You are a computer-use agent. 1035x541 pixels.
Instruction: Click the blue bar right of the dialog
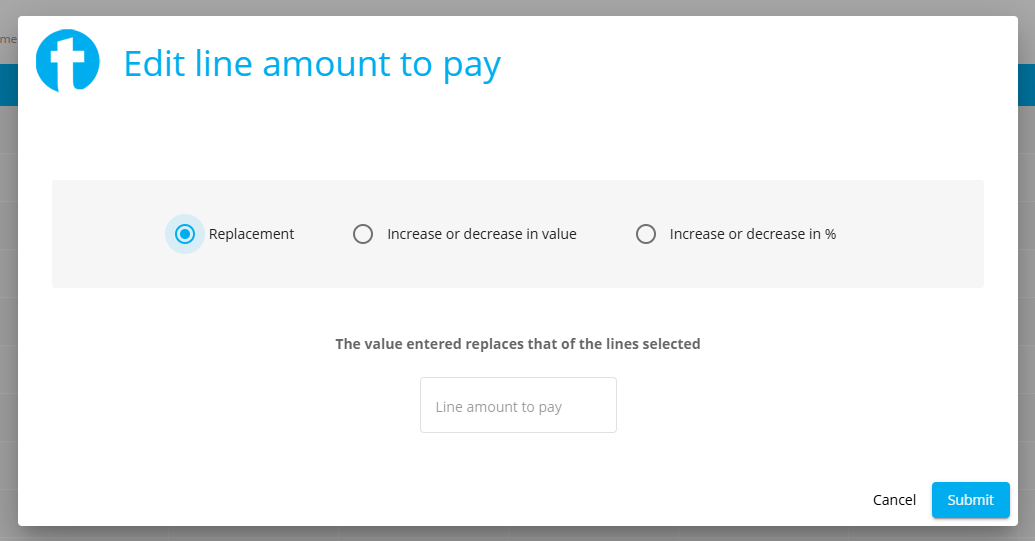tap(1026, 85)
